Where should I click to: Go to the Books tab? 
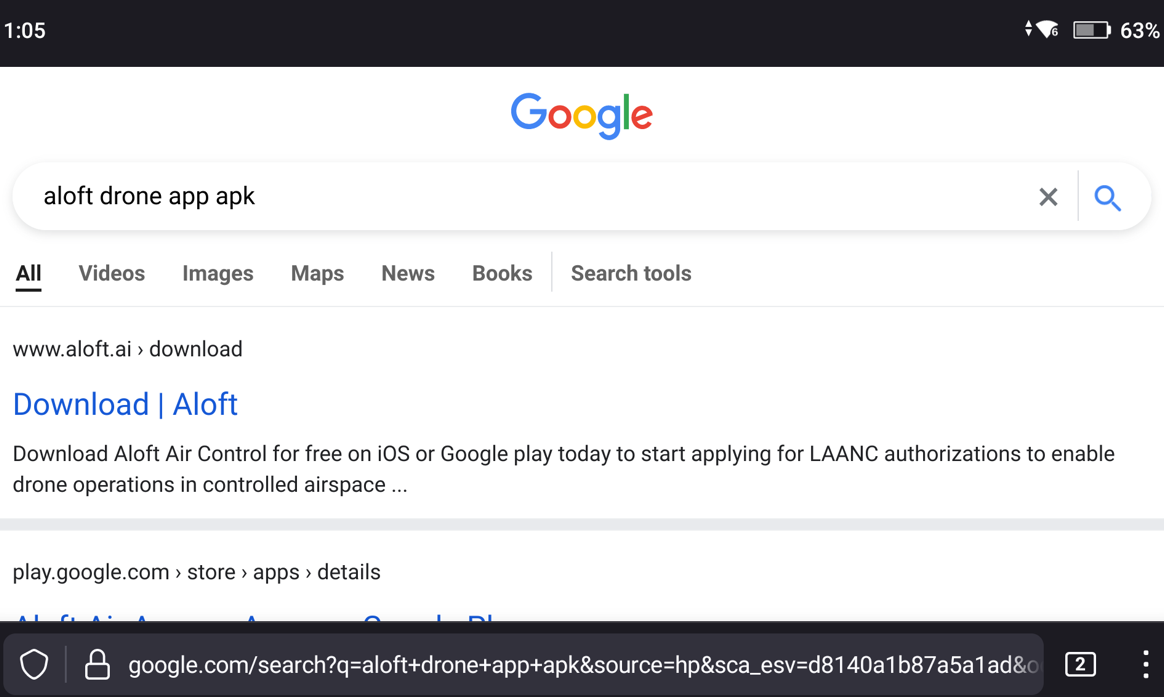(x=501, y=273)
